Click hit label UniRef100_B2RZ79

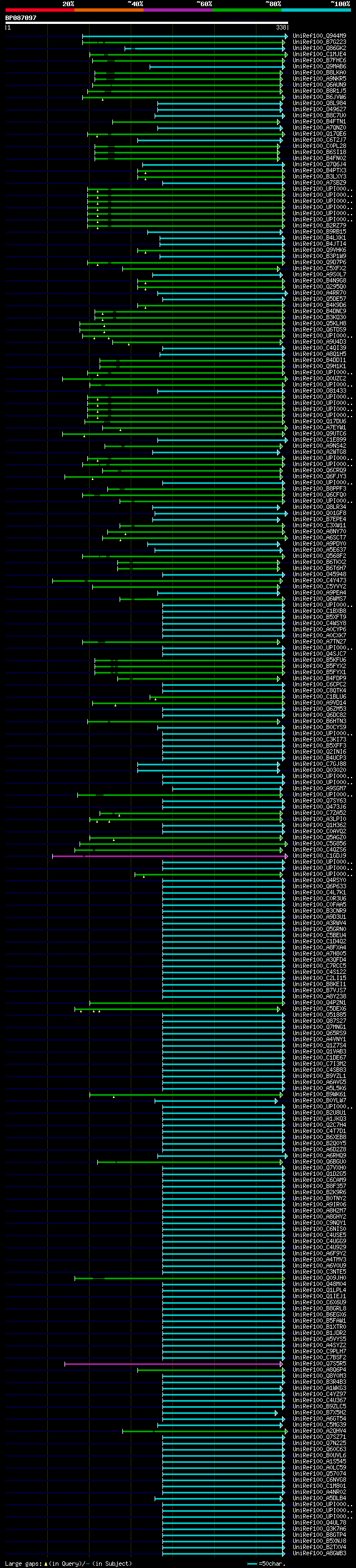(319, 225)
